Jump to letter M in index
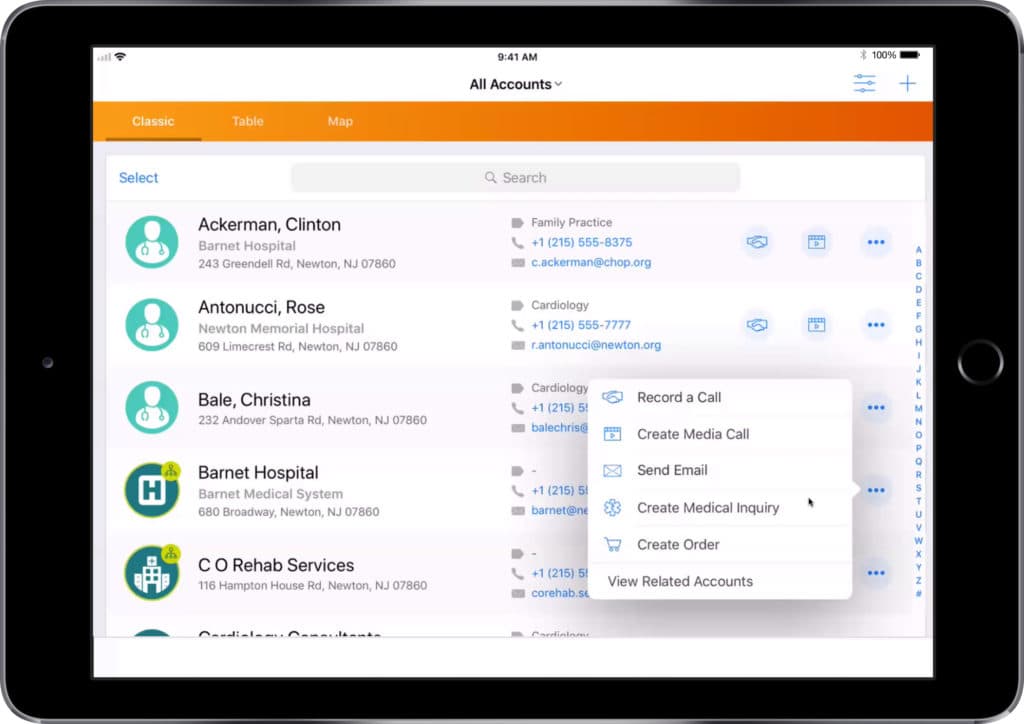The width and height of the screenshot is (1024, 724). point(918,409)
